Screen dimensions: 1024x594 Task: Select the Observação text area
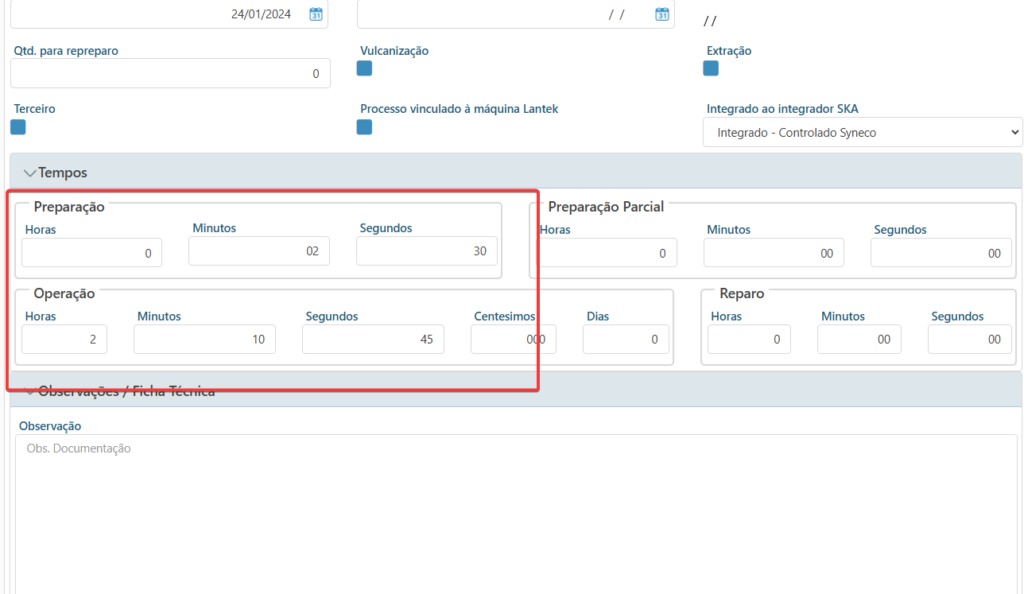(x=516, y=514)
